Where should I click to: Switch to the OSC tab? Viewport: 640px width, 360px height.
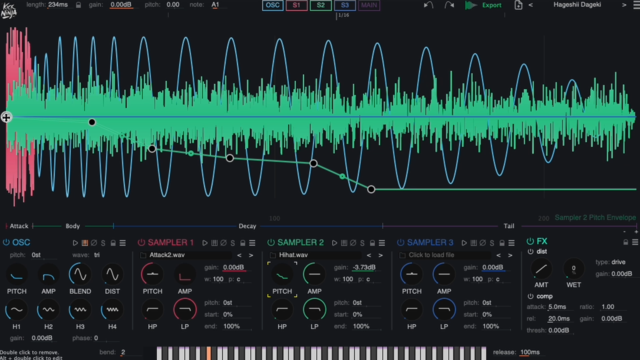click(x=273, y=5)
